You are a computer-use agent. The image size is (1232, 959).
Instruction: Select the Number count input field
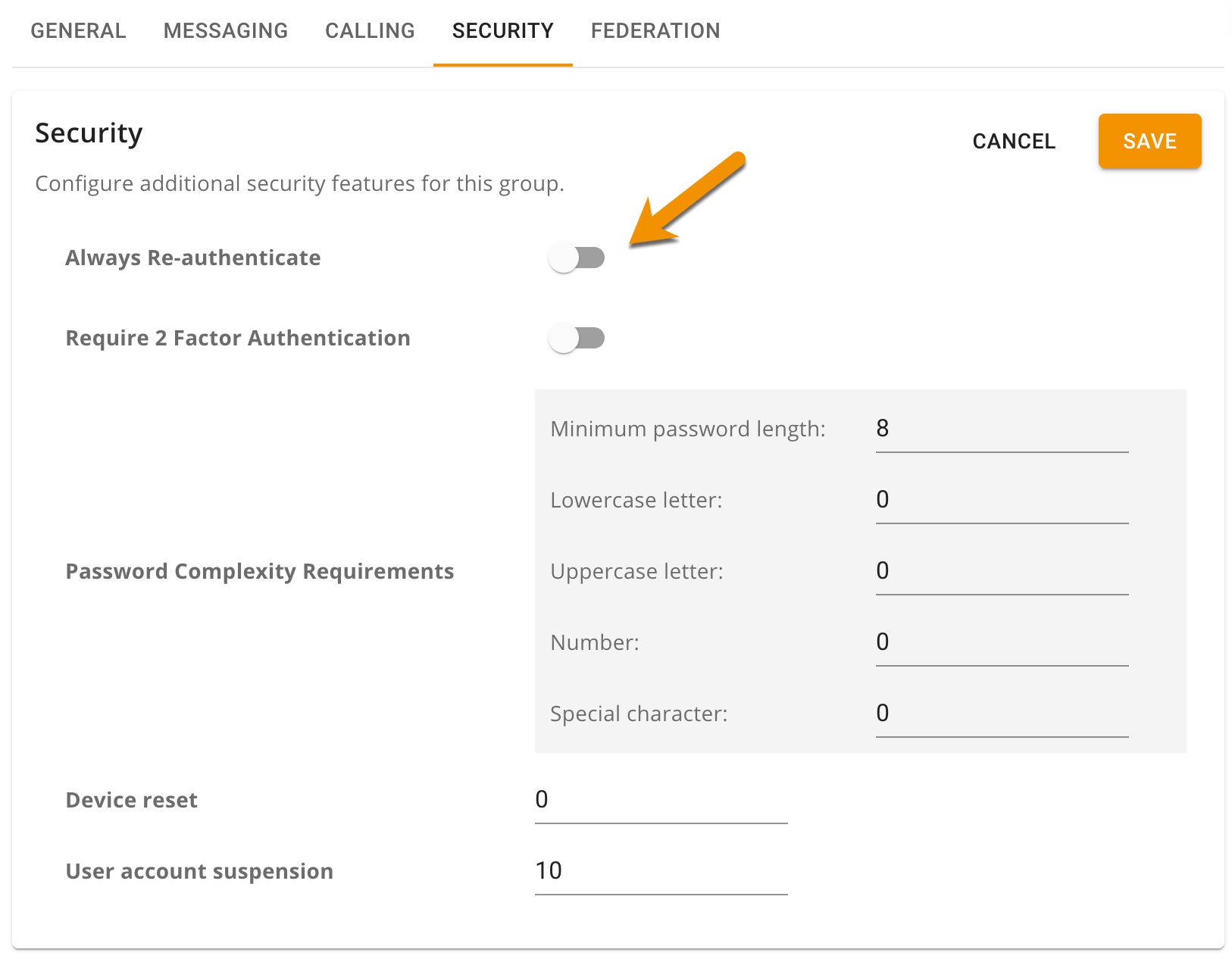click(x=1001, y=643)
